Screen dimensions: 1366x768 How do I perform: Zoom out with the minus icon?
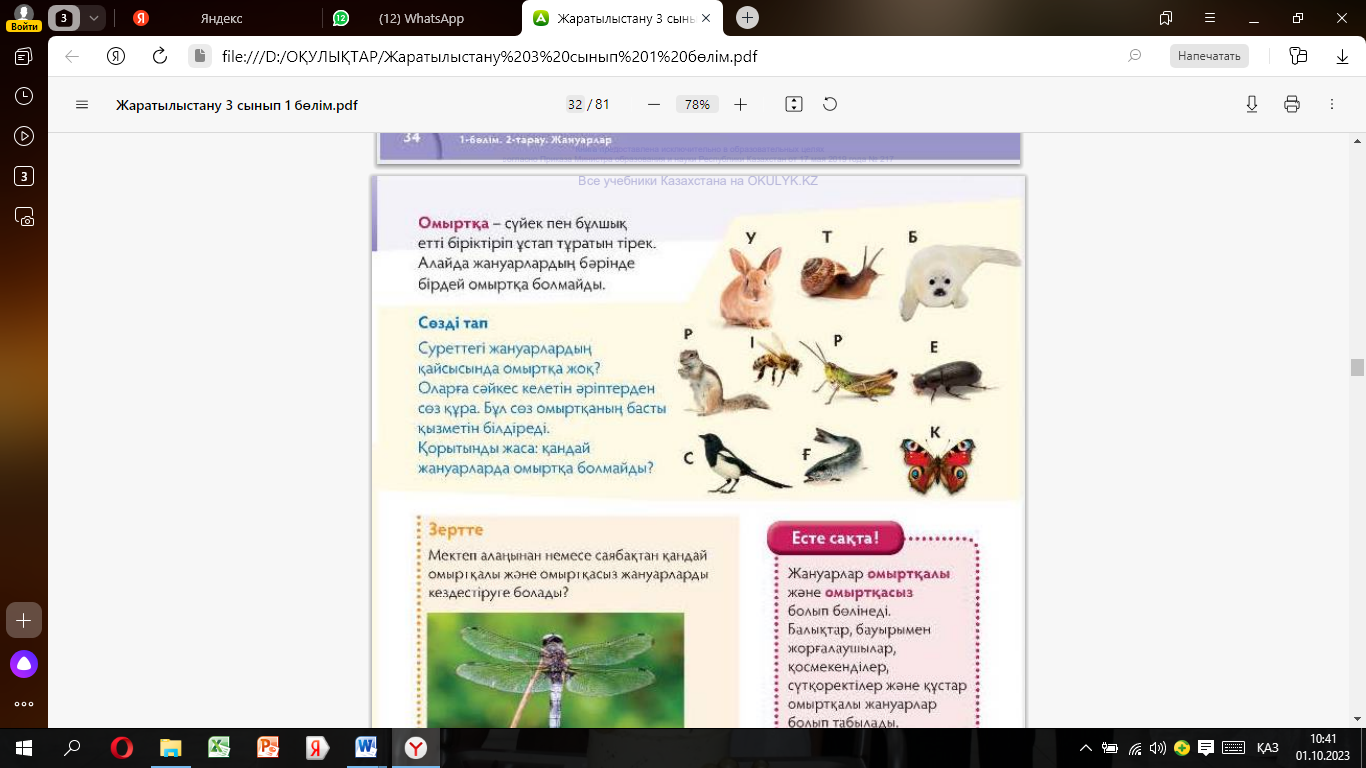coord(654,105)
